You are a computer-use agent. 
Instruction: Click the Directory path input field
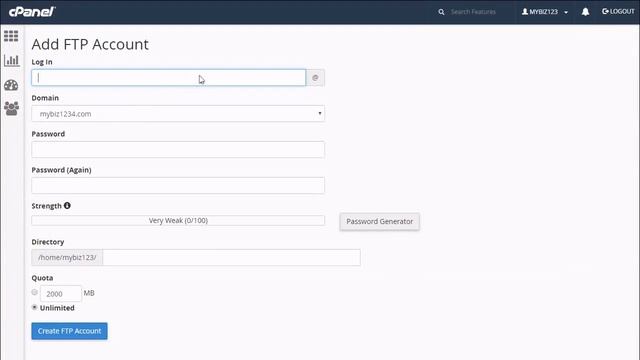coord(231,258)
